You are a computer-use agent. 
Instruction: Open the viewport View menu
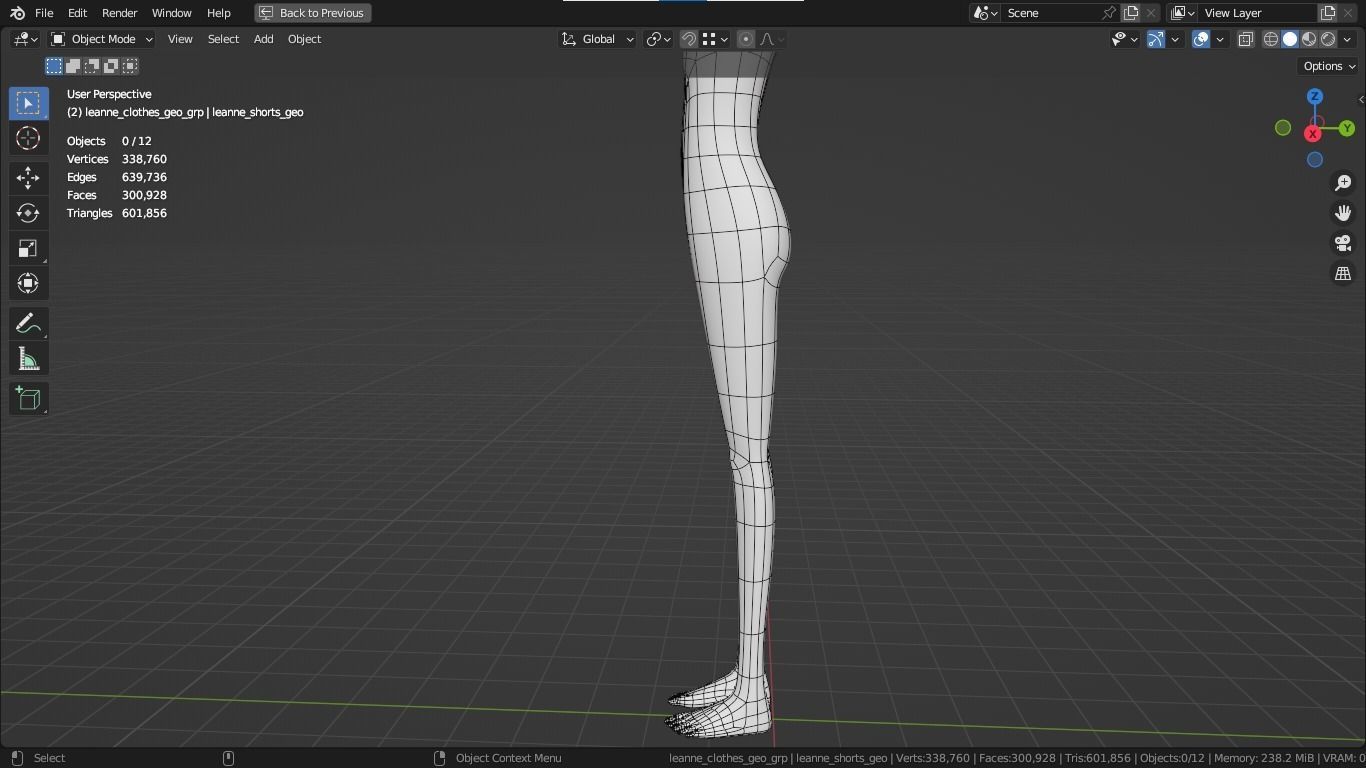180,39
